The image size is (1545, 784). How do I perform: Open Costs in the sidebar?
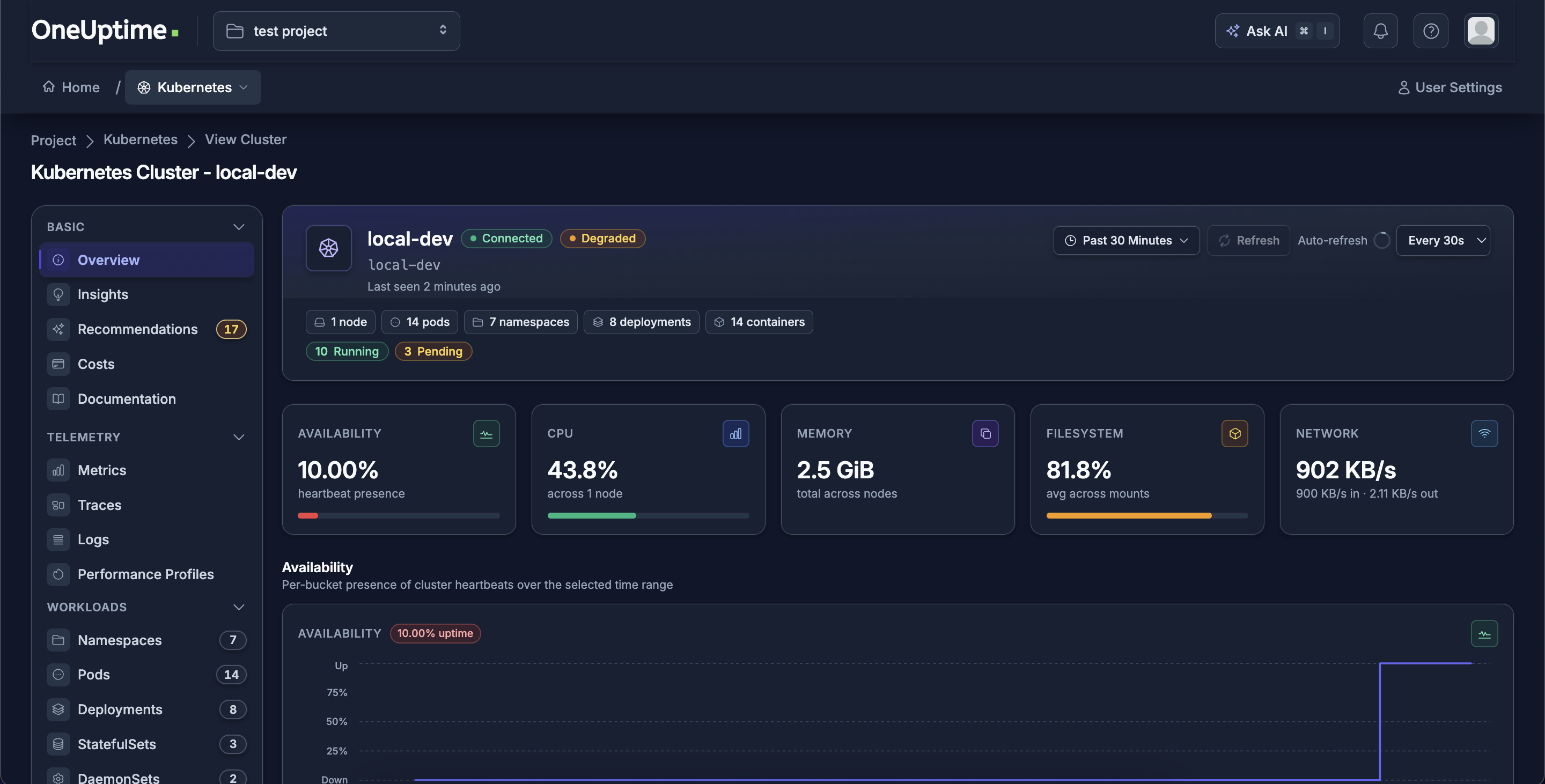(146, 364)
